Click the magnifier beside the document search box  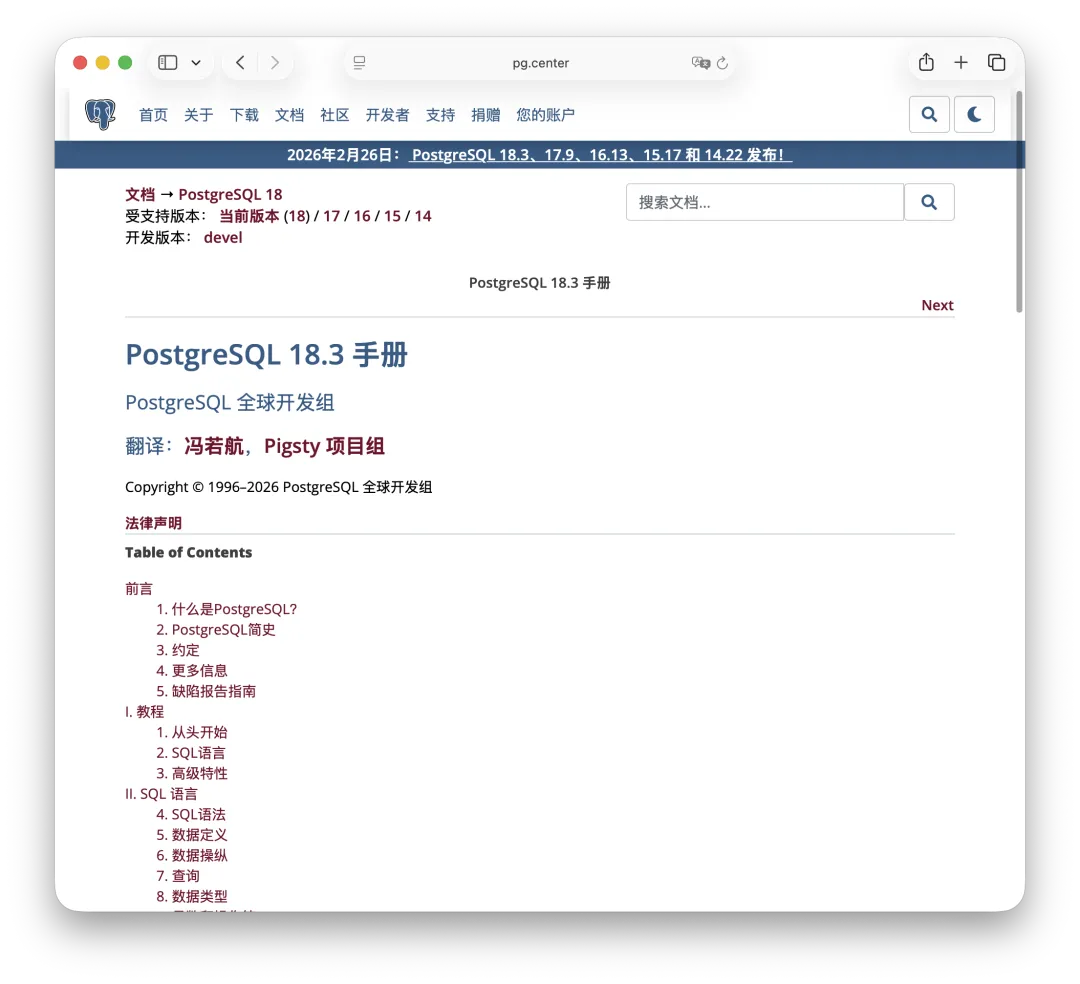tap(928, 202)
